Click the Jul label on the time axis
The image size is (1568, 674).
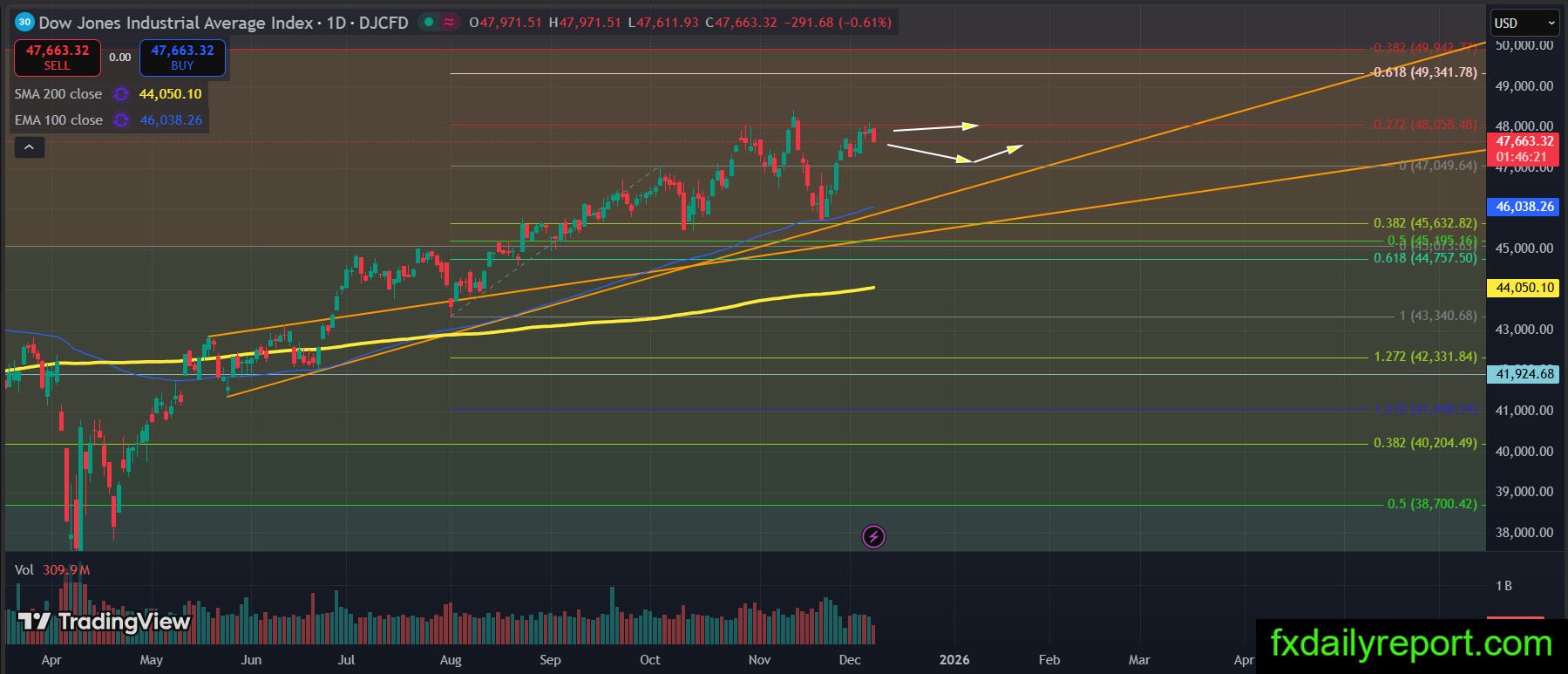(x=346, y=660)
